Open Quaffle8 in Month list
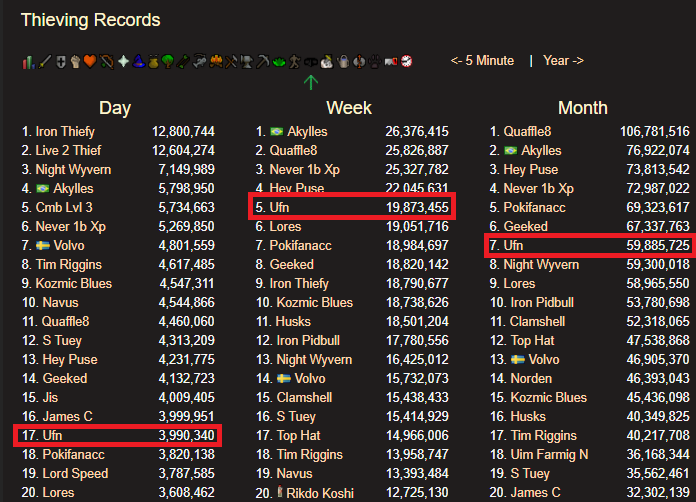 coord(527,131)
